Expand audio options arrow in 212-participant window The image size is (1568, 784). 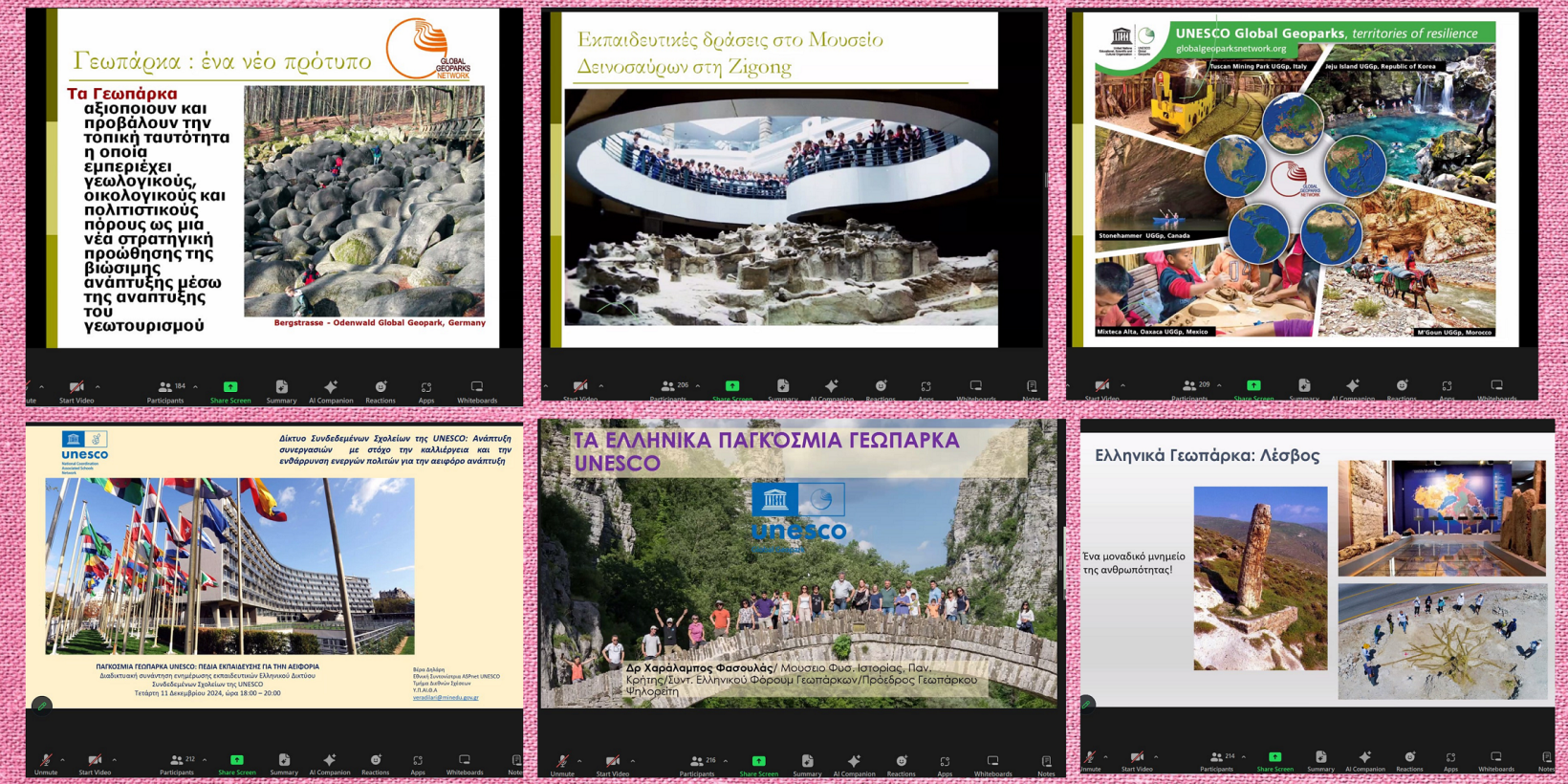coord(63,761)
